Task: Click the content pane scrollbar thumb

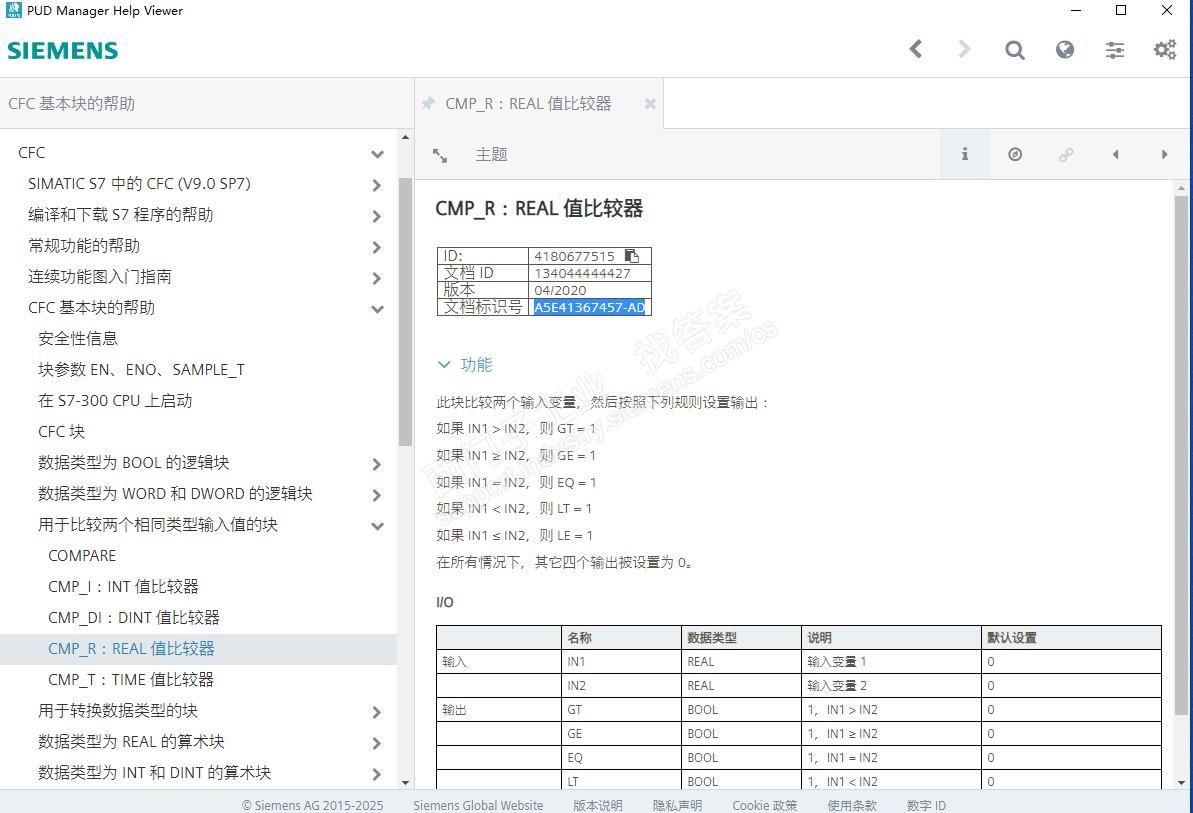Action: tap(1181, 456)
